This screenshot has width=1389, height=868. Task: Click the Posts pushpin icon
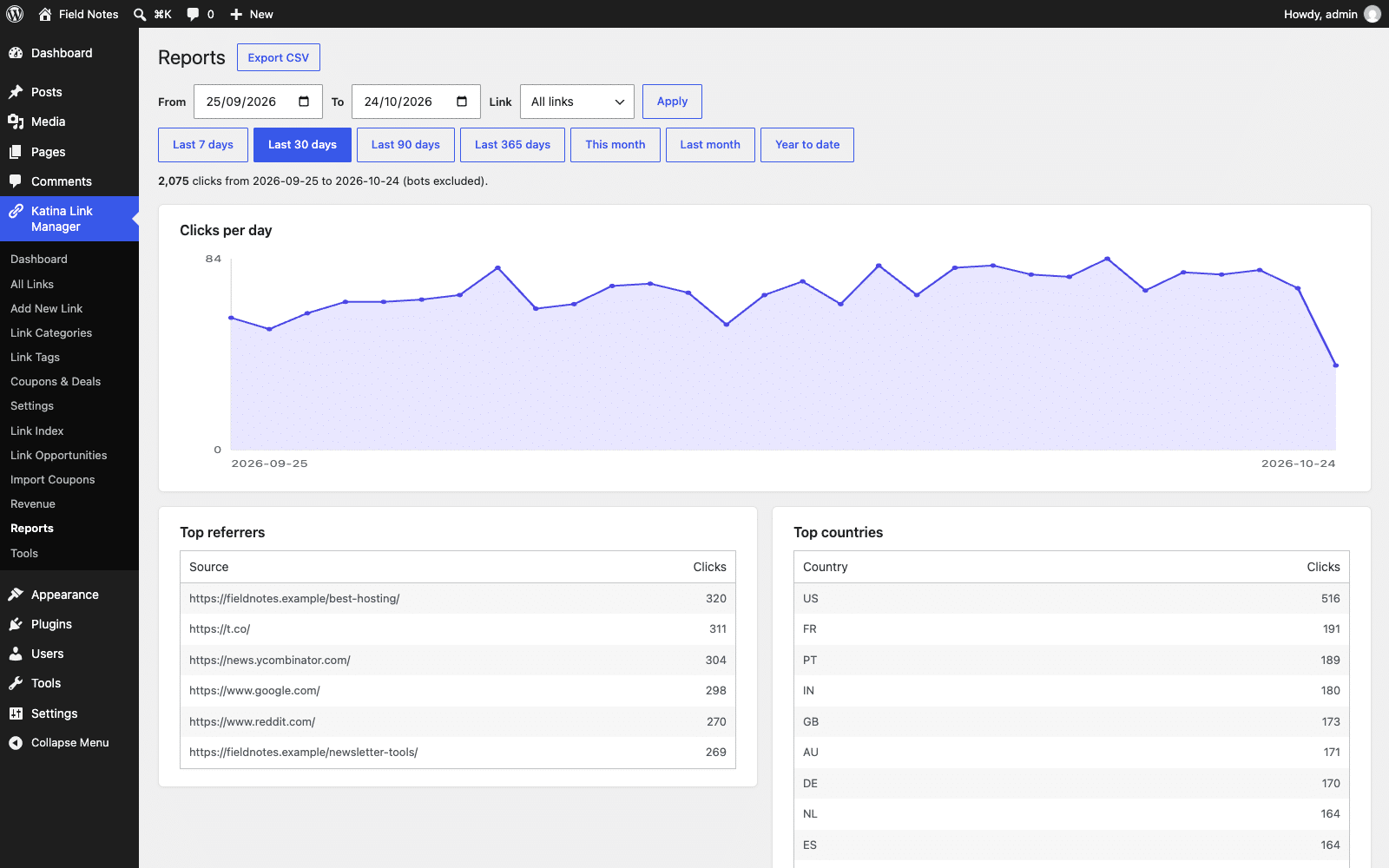[16, 92]
